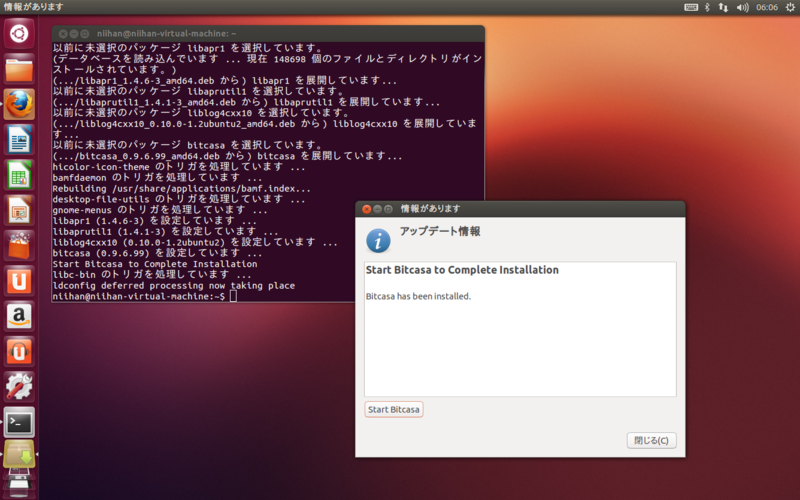Open the session gear menu
This screenshot has width=800, height=500.
[x=790, y=7]
